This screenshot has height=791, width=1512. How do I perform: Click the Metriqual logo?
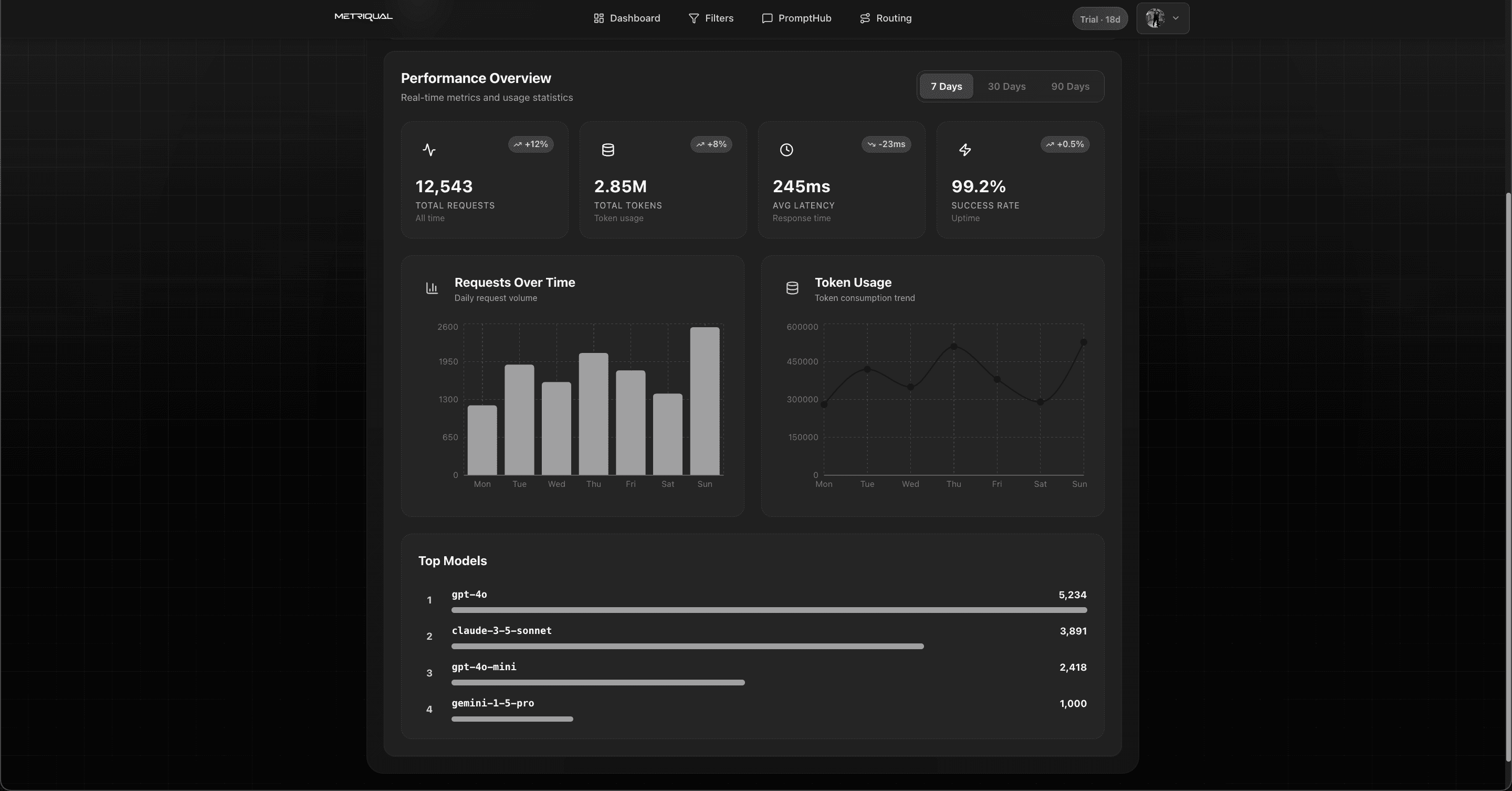(x=363, y=16)
